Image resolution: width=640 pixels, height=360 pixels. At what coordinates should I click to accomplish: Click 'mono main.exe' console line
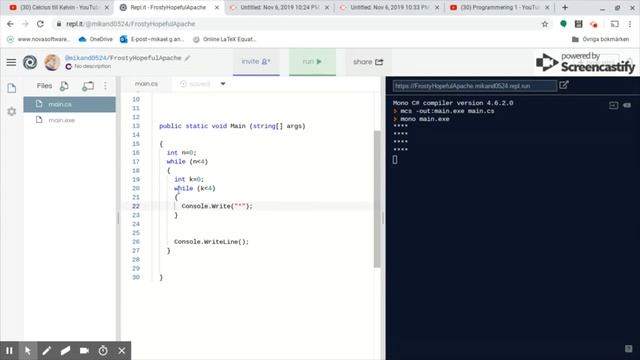[x=424, y=119]
